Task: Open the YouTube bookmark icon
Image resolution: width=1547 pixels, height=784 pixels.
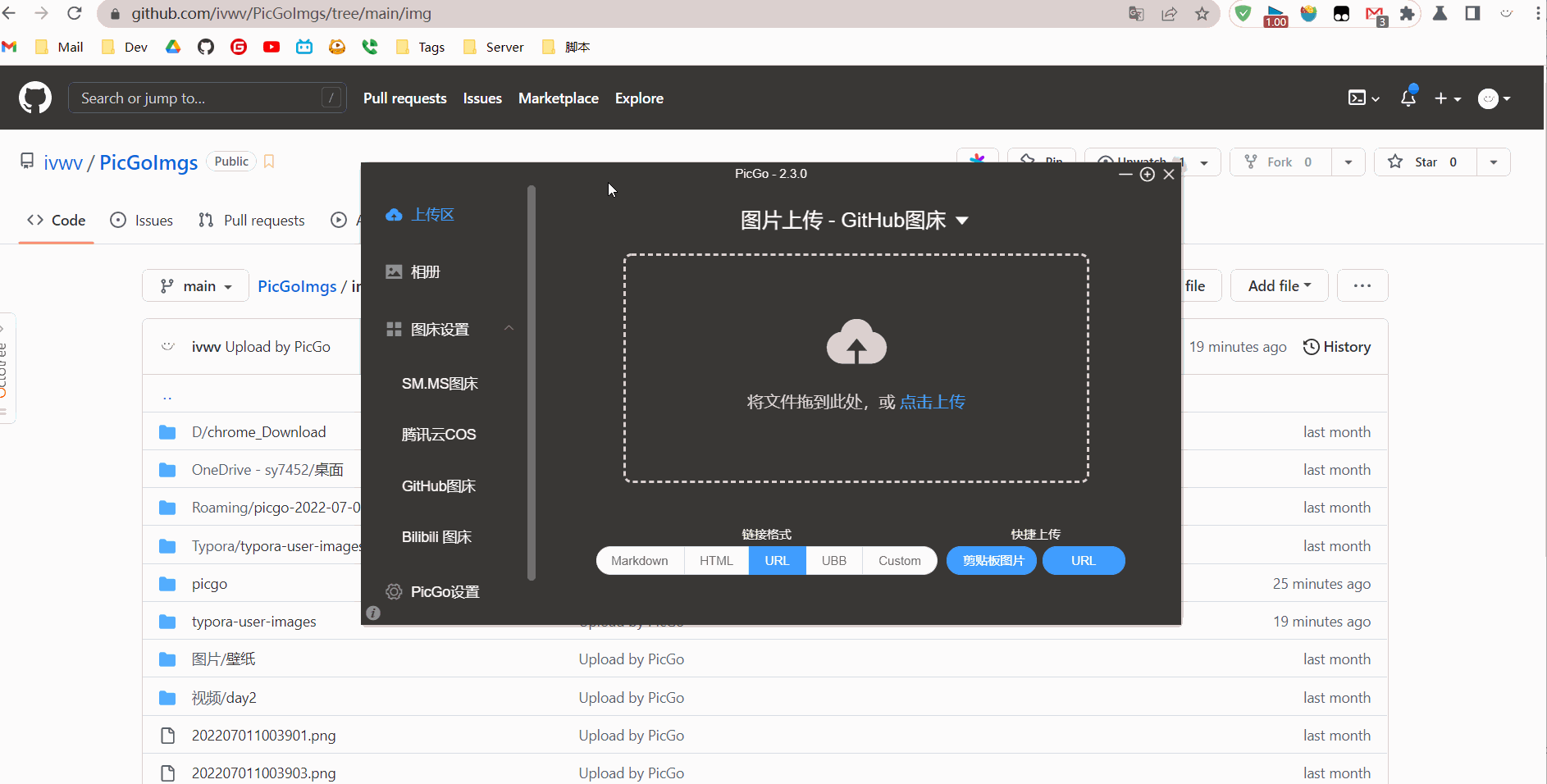Action: click(272, 47)
